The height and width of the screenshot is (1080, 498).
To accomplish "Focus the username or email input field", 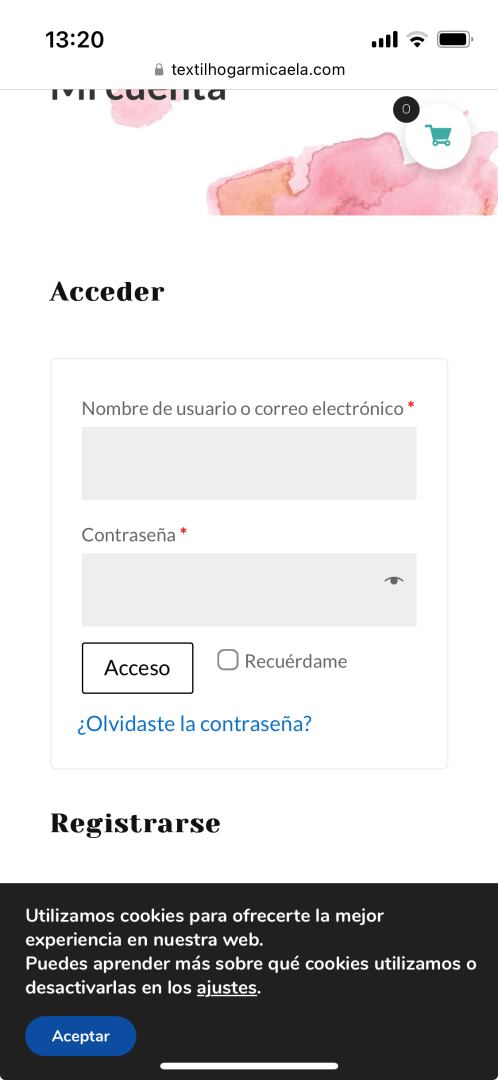I will [x=249, y=463].
